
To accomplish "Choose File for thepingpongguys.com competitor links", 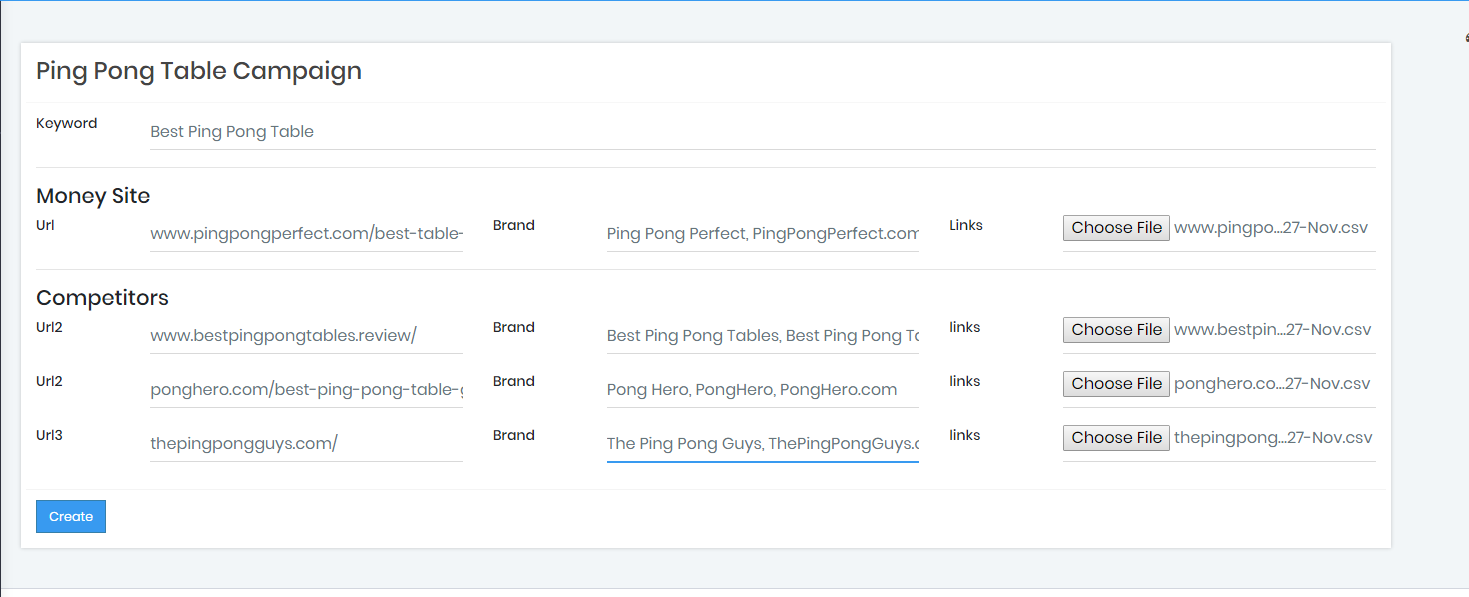I will 1116,438.
